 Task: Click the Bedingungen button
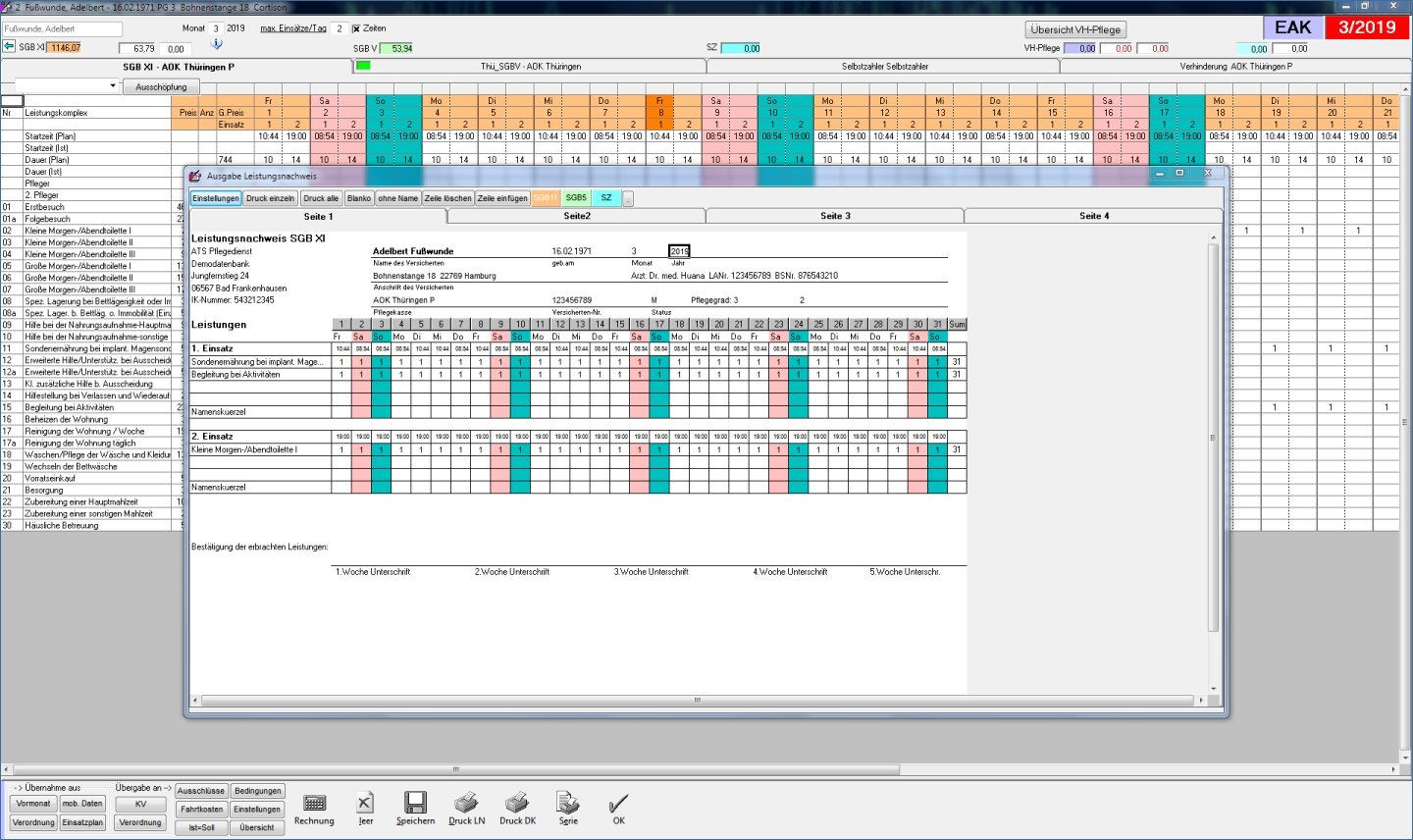(x=258, y=791)
